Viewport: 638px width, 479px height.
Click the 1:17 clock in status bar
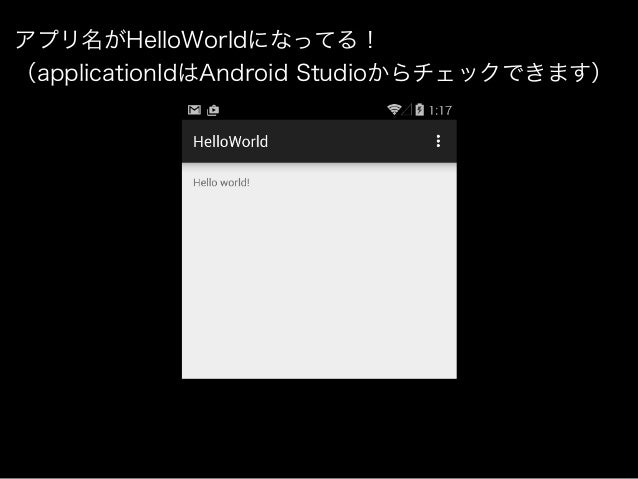click(x=440, y=111)
